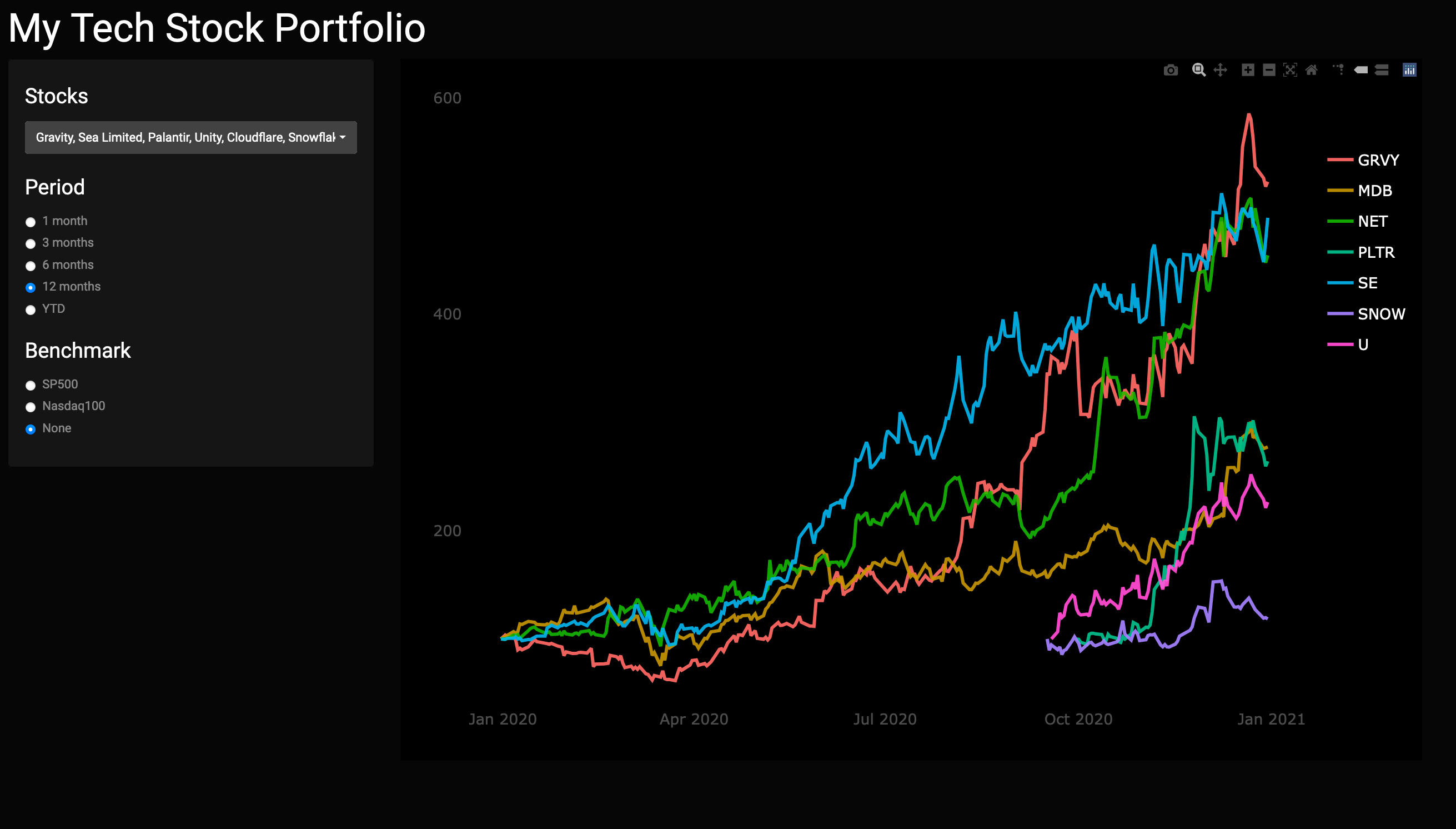Select the 1 month period

pos(31,222)
